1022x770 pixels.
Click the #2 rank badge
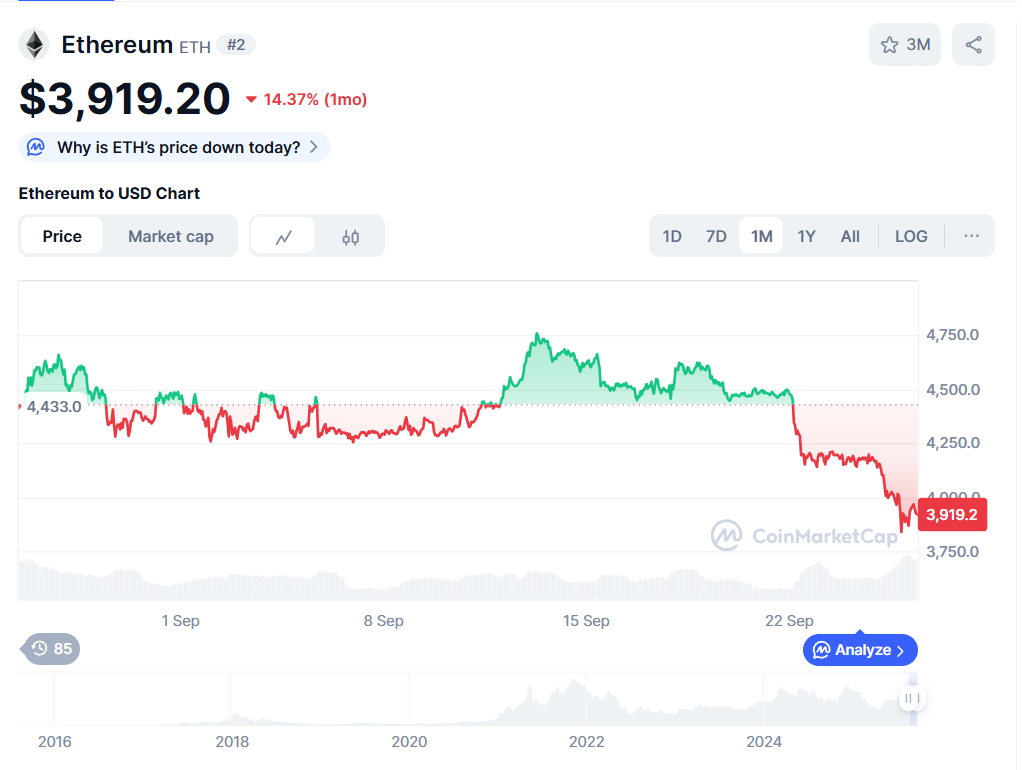tap(236, 45)
